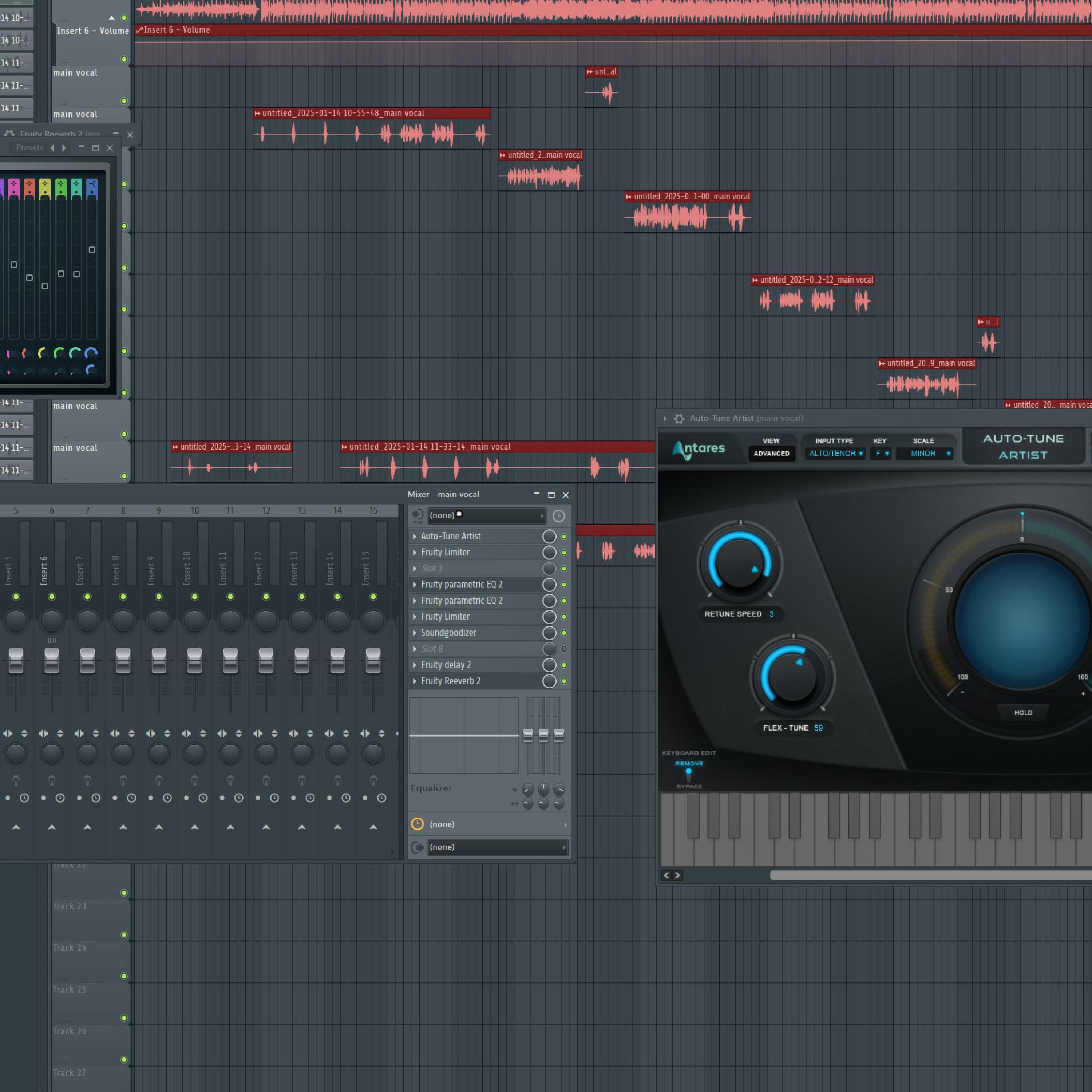
Task: Click Insert 7 FX enable dot
Action: click(x=88, y=780)
